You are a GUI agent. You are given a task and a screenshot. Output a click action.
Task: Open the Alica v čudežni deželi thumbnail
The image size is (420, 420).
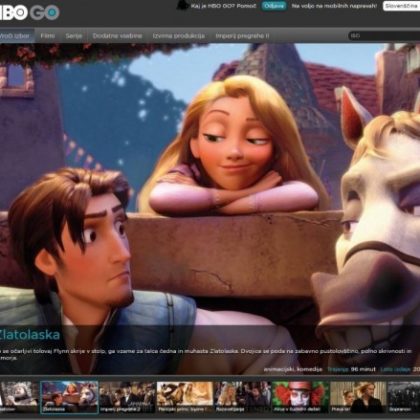301,397
